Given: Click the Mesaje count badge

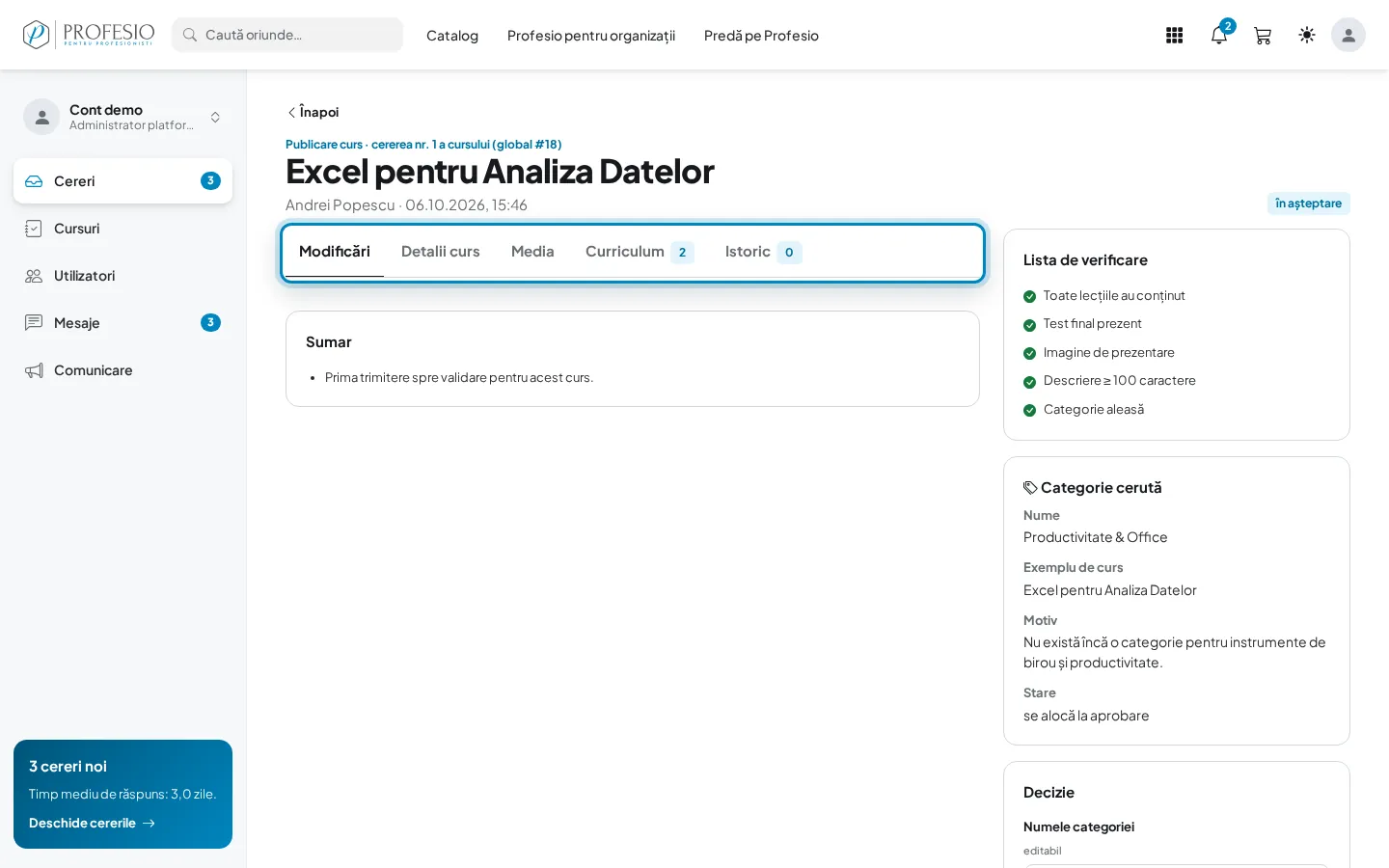Looking at the screenshot, I should coord(210,323).
